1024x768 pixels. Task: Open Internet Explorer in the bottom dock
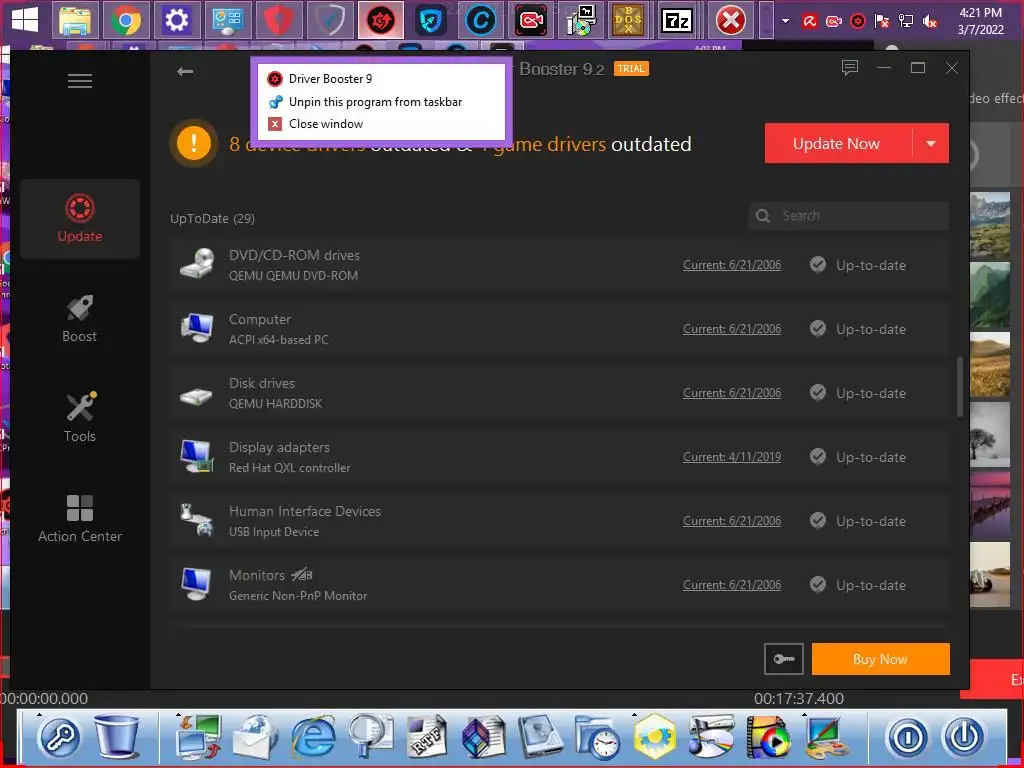point(314,737)
